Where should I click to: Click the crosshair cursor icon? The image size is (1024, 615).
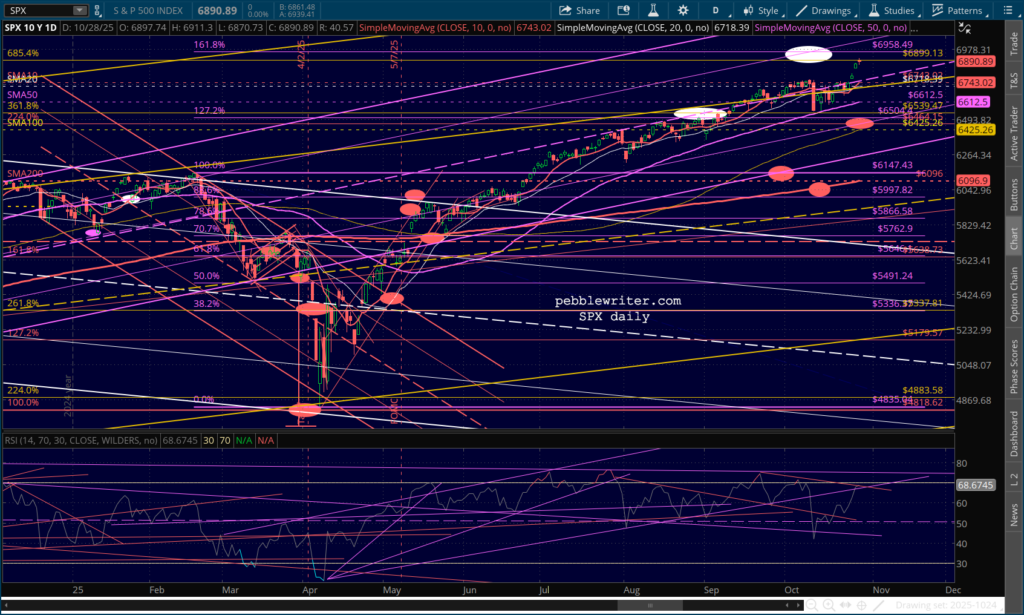[x=861, y=605]
